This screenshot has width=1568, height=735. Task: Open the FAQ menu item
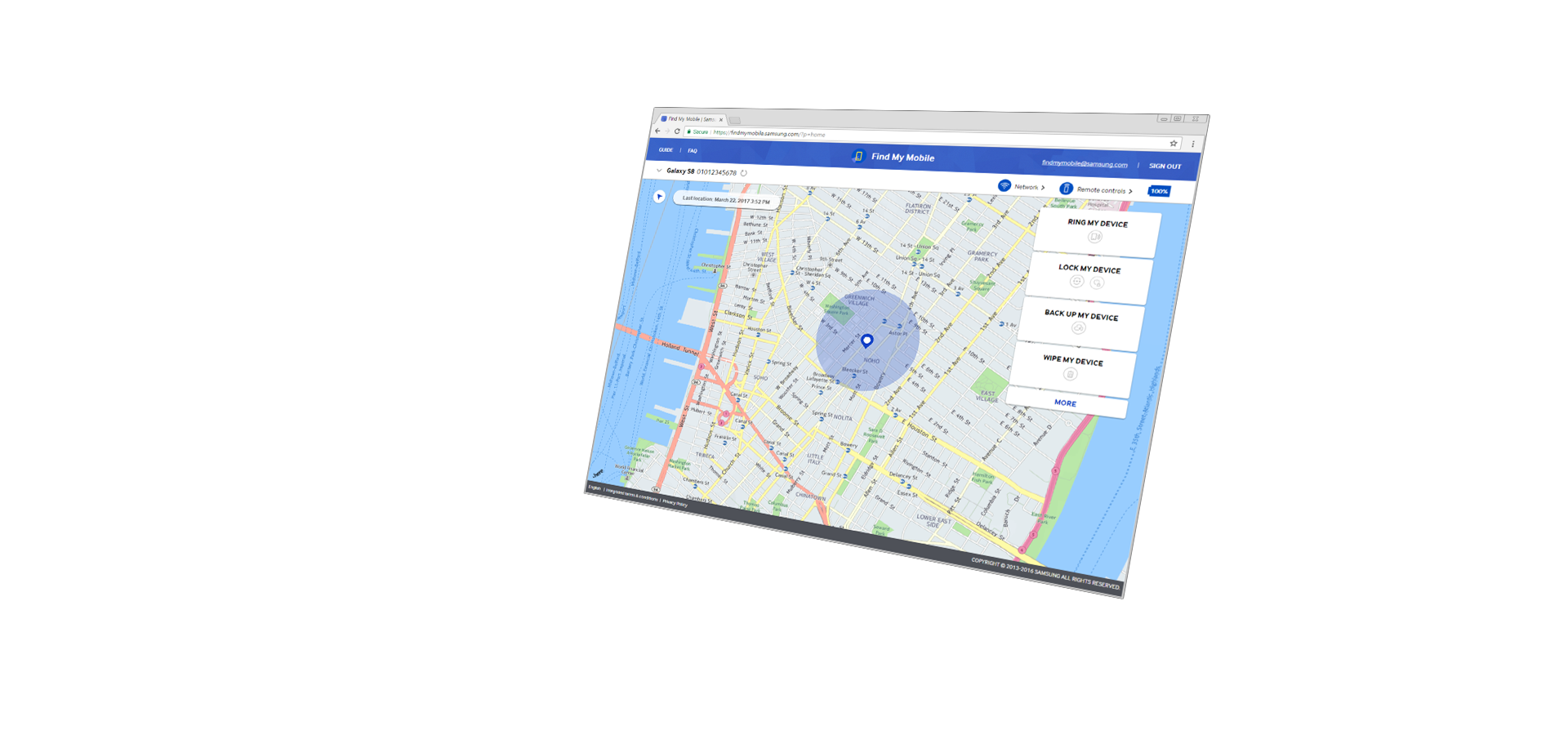[693, 151]
